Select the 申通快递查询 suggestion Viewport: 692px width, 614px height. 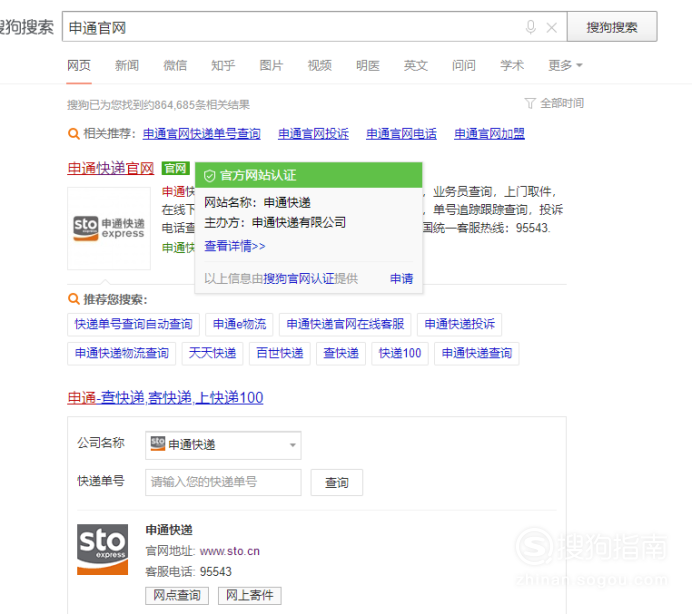click(x=477, y=354)
